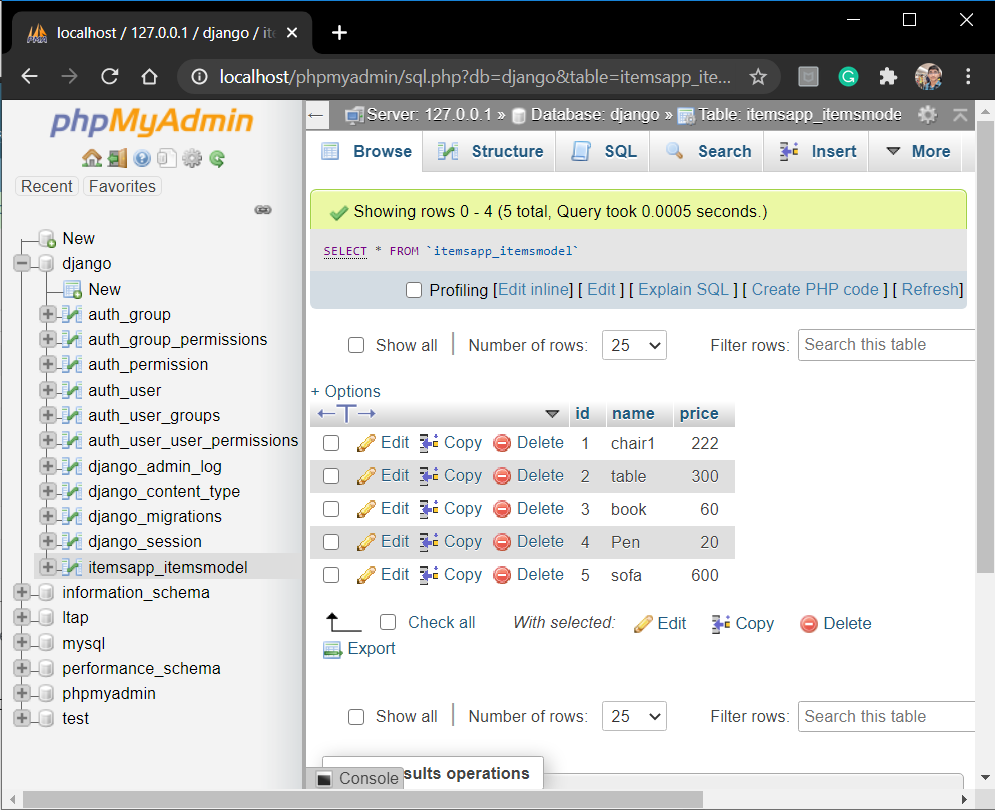Open SQL tab
The image size is (995, 810).
click(x=603, y=152)
